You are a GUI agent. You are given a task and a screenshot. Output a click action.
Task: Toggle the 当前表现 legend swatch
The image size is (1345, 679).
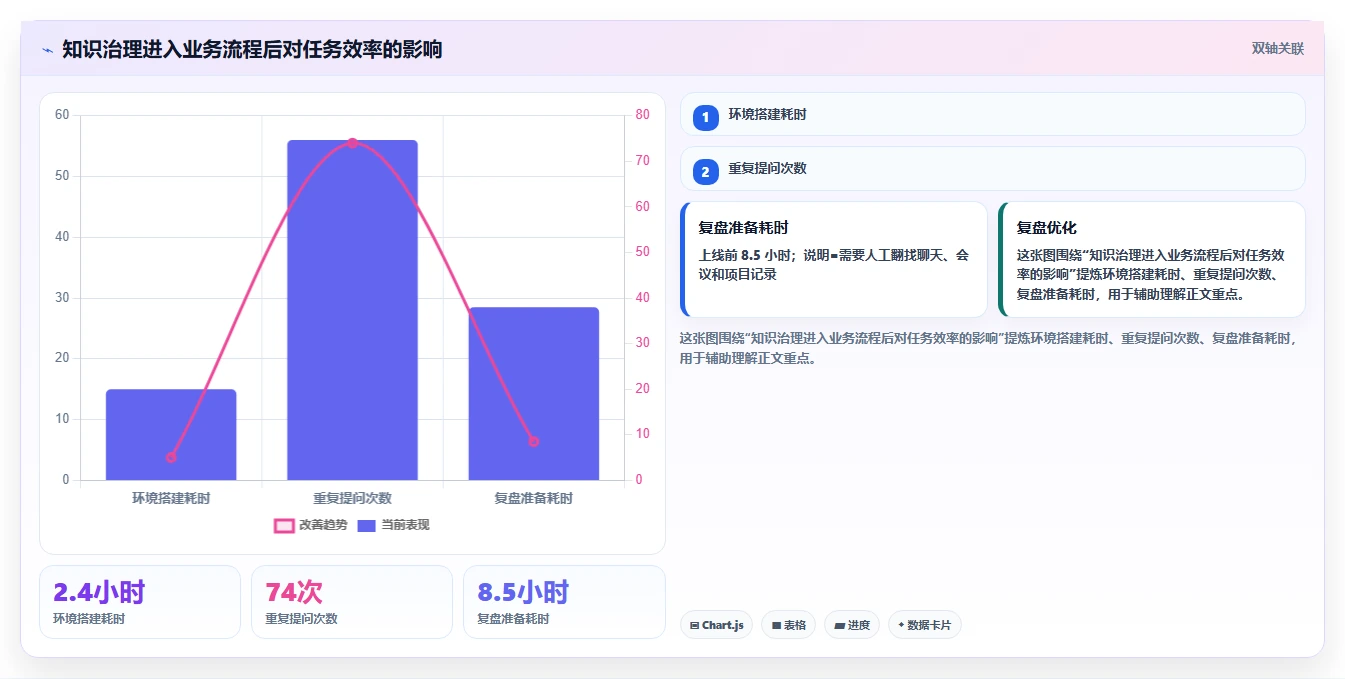point(366,525)
